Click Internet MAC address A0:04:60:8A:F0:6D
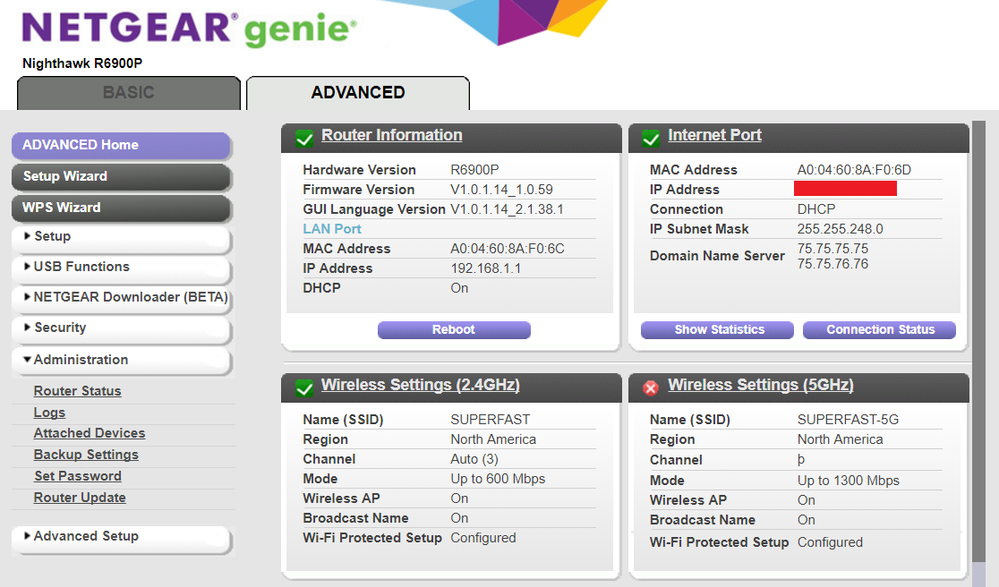 (x=854, y=170)
